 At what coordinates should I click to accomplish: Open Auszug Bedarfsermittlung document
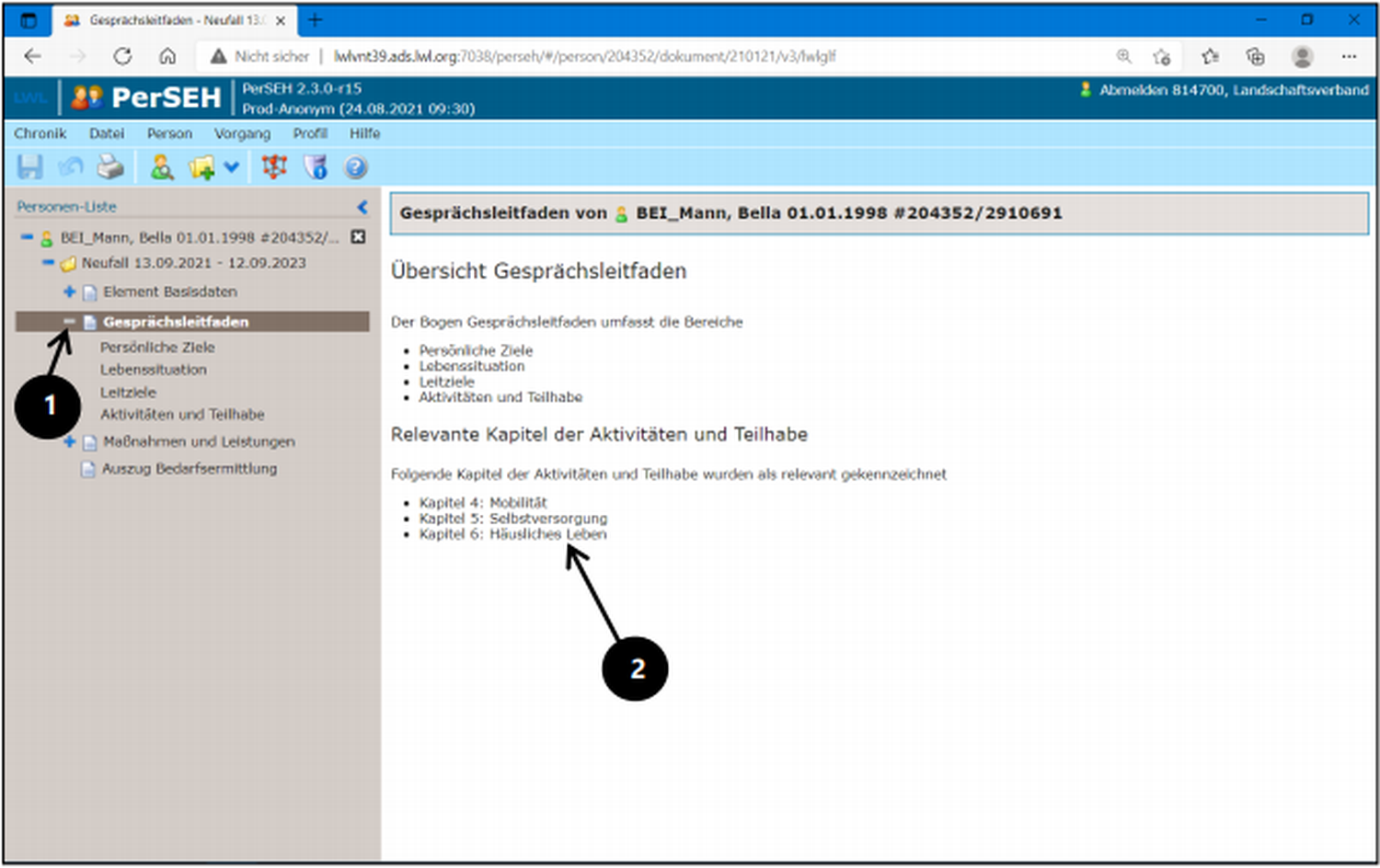pos(189,469)
